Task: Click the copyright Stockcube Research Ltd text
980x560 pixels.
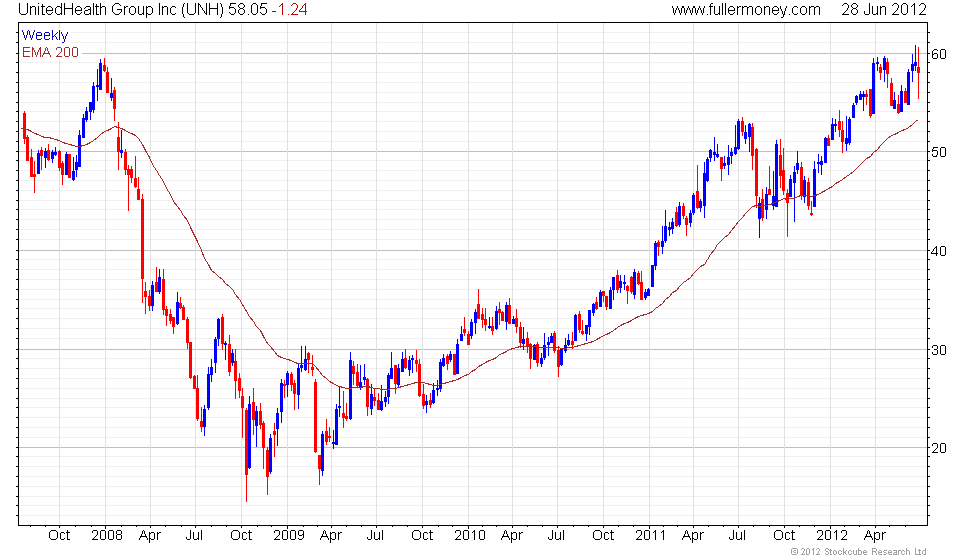Action: pyautogui.click(x=859, y=551)
